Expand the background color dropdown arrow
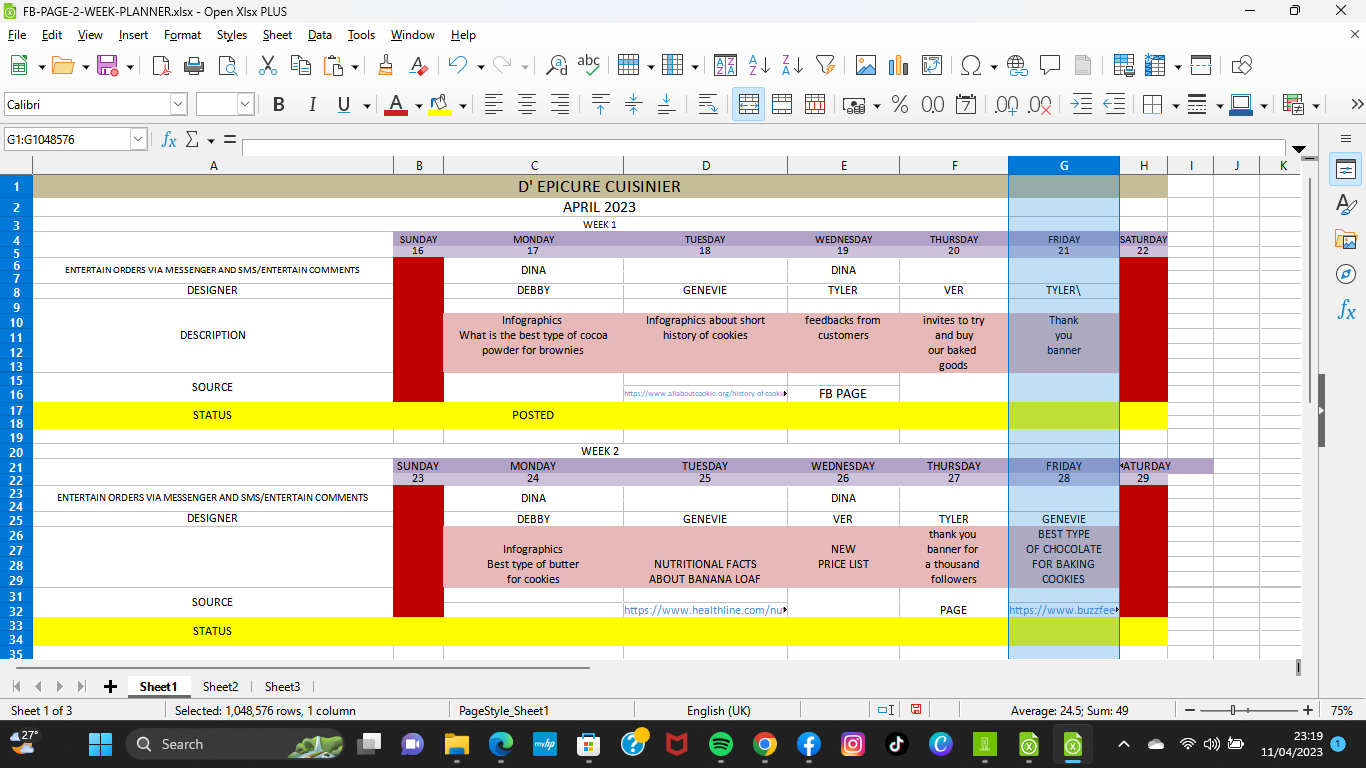The height and width of the screenshot is (768, 1366). click(463, 105)
